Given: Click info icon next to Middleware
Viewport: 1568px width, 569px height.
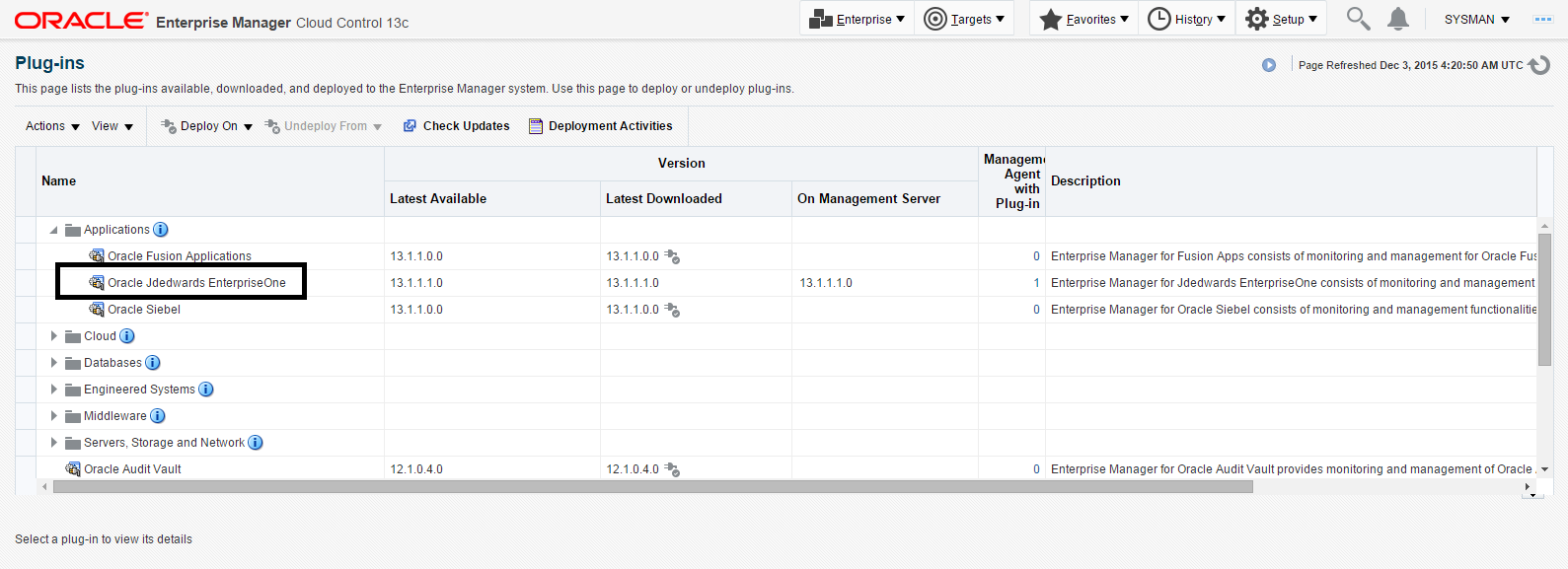Looking at the screenshot, I should (158, 416).
